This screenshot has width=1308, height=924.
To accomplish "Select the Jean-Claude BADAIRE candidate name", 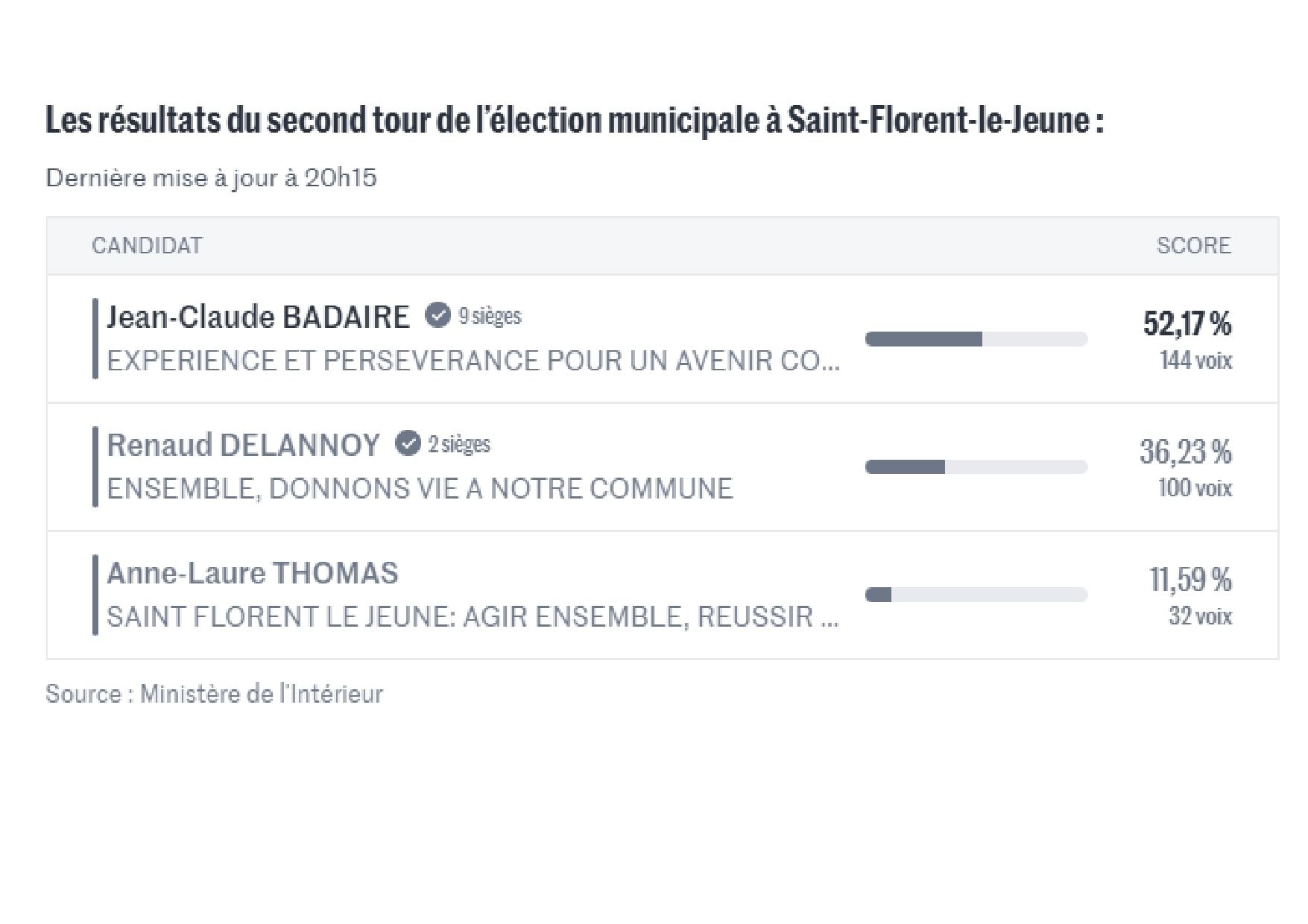I will [258, 317].
